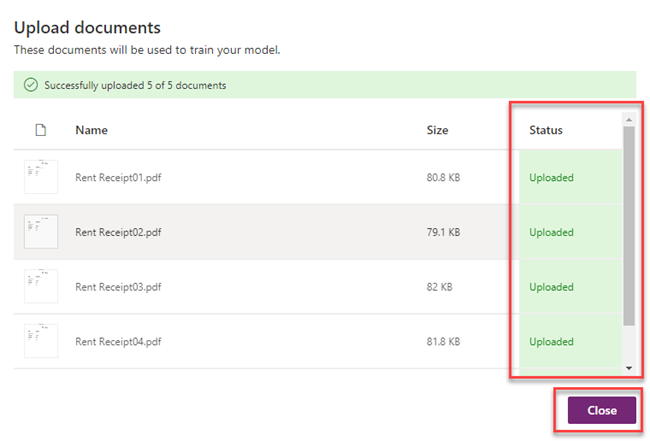
Task: Open Rent Receipt01.pdf thumbnail
Action: click(x=40, y=177)
